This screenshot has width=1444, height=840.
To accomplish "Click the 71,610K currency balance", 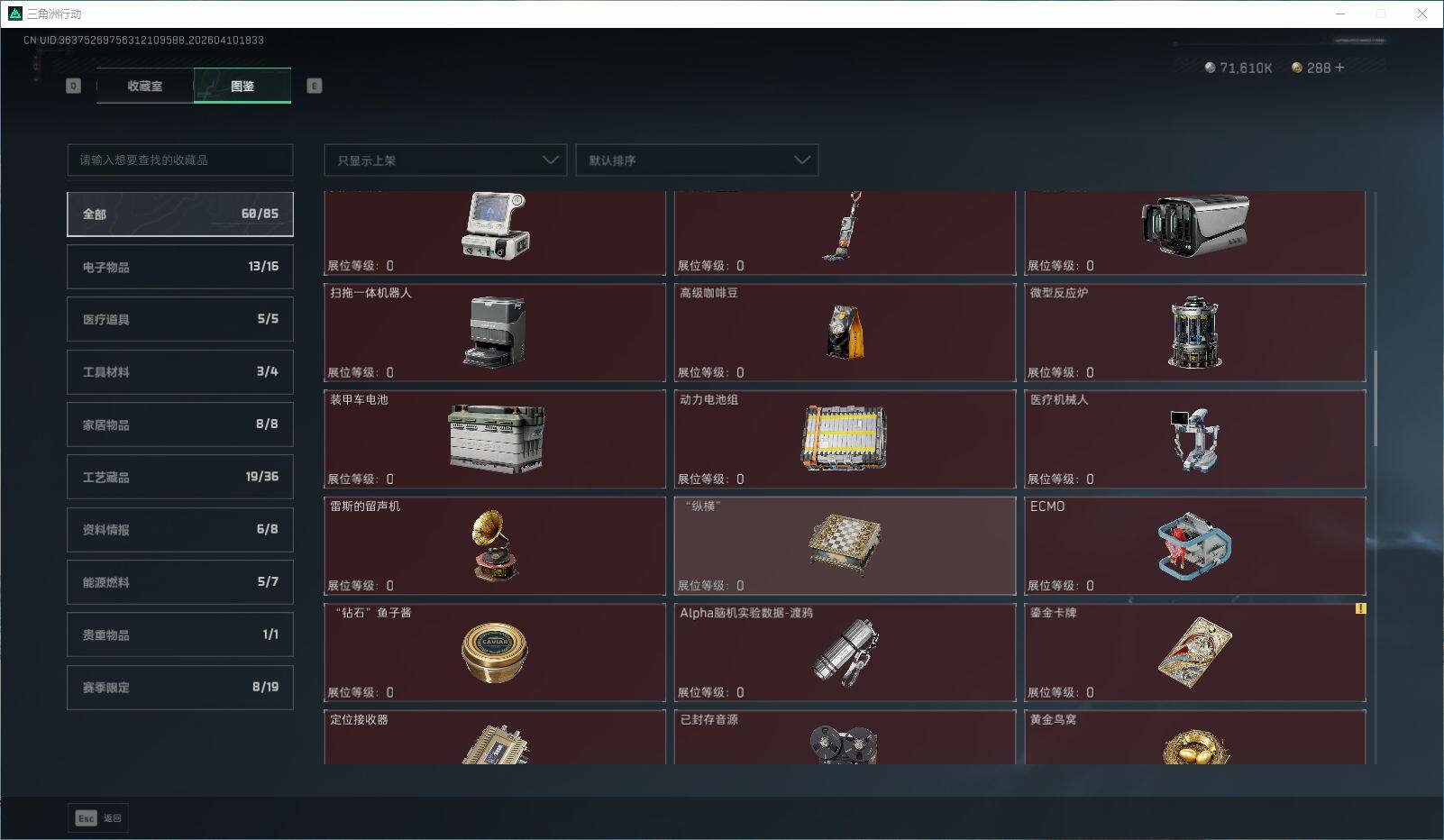I will pos(1246,68).
